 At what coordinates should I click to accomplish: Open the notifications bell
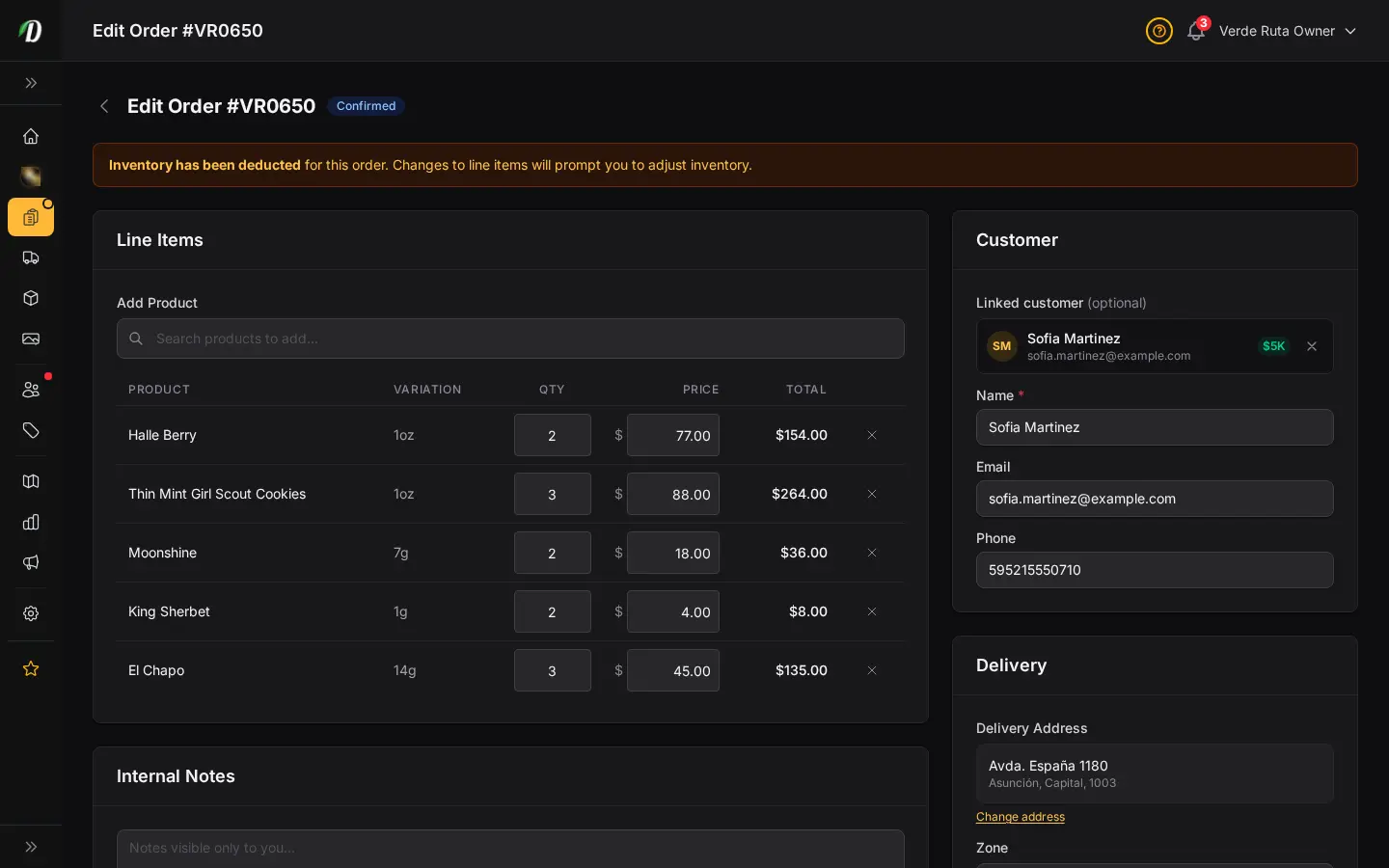[x=1196, y=31]
